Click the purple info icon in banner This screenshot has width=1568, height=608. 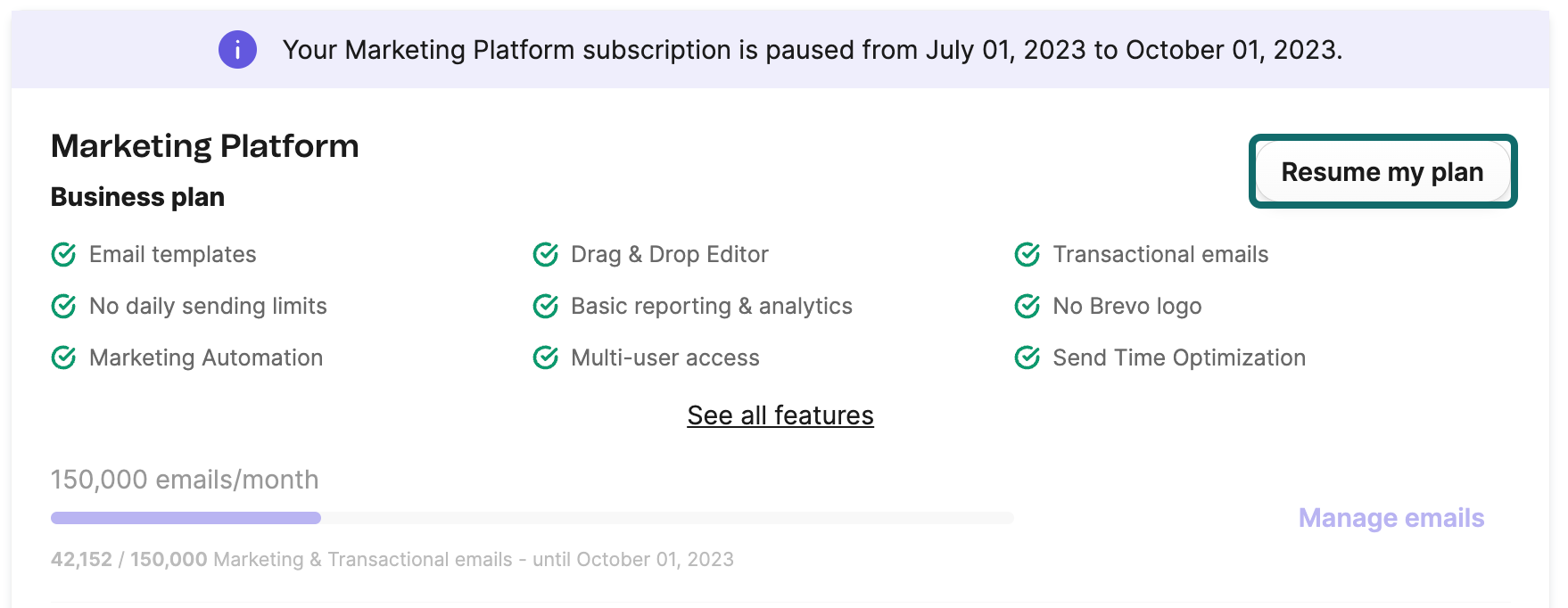237,49
